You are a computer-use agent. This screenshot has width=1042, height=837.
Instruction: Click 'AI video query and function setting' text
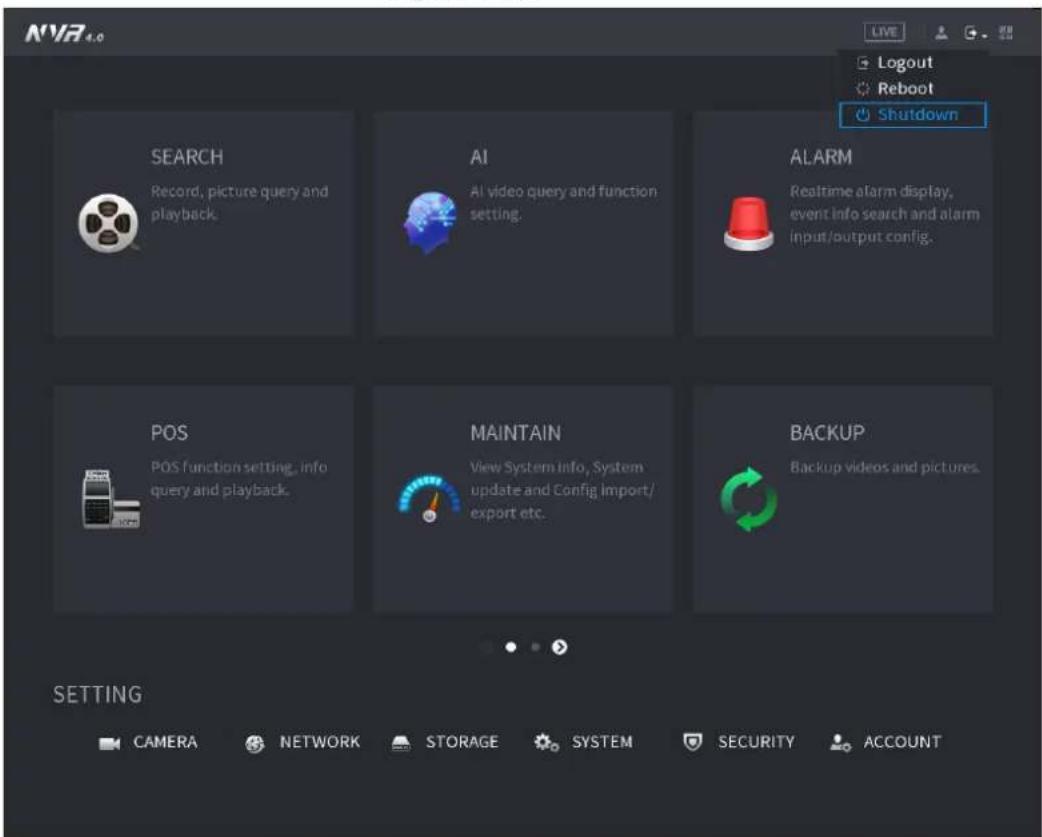point(564,203)
